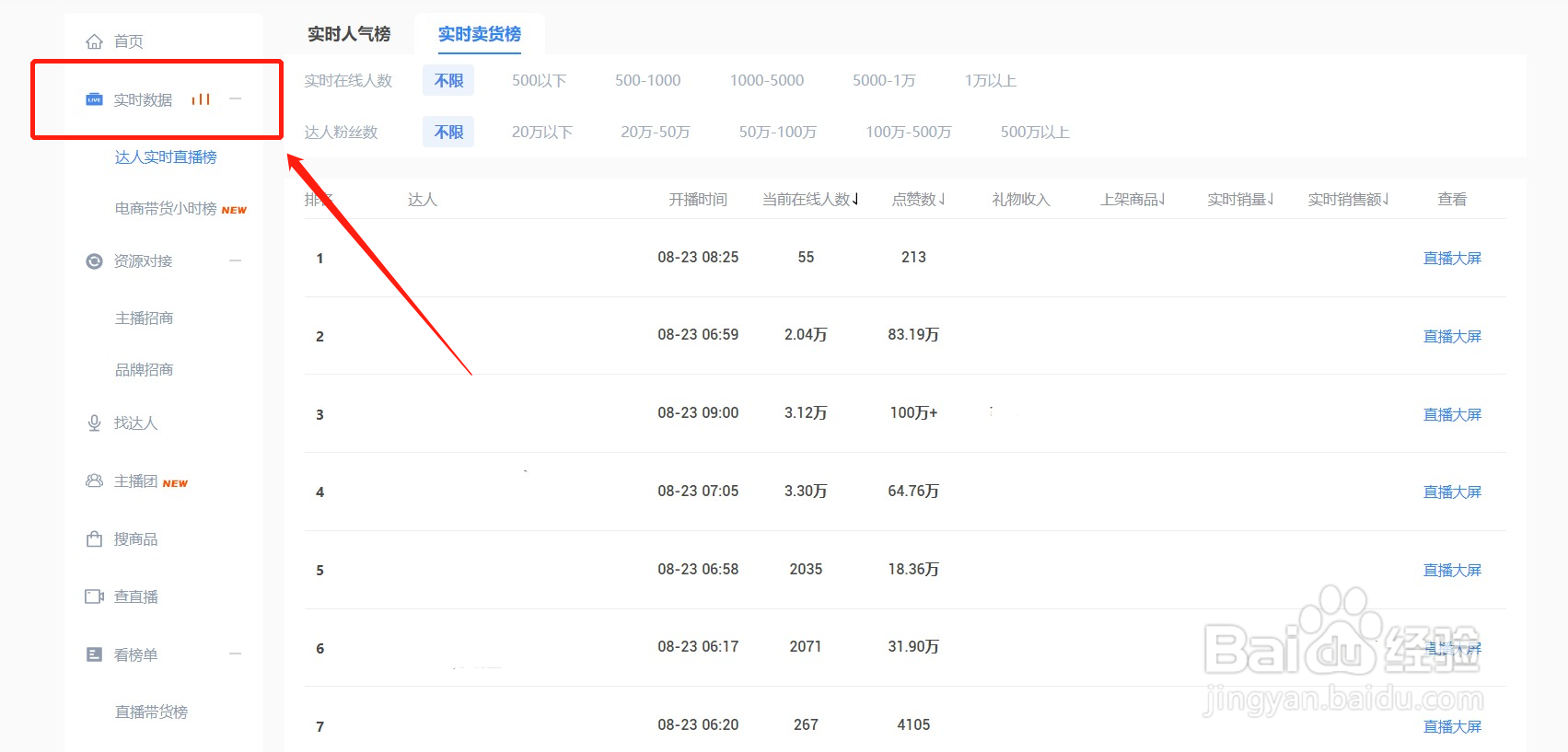Open 直播带货榜 in the sidebar
The height and width of the screenshot is (752, 1568).
(x=151, y=712)
